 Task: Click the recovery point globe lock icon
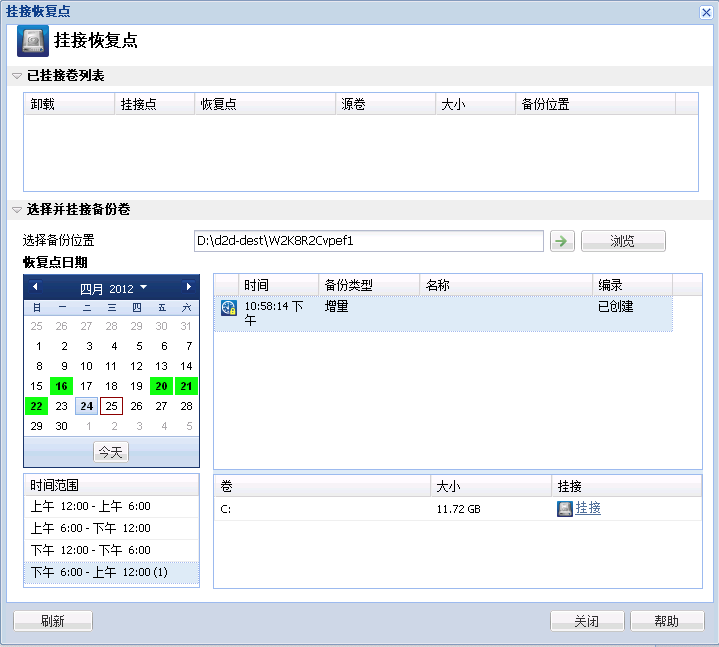229,308
